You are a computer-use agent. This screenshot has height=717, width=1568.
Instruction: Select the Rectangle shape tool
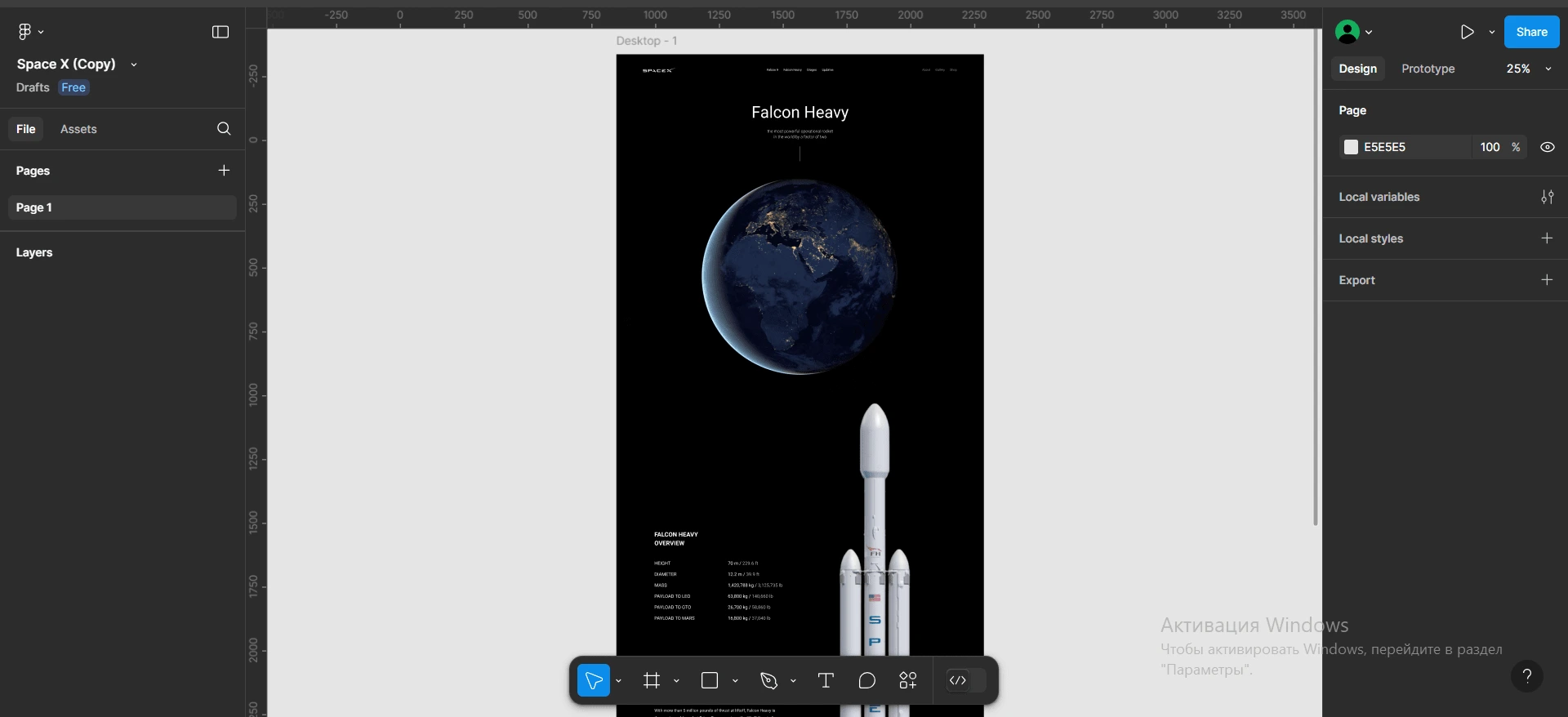pyautogui.click(x=710, y=680)
